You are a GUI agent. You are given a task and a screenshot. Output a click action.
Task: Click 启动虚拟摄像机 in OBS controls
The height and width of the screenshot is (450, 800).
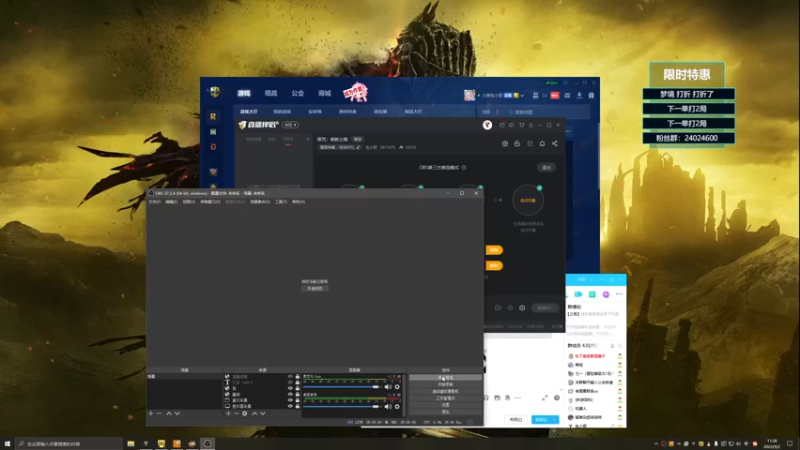445,391
